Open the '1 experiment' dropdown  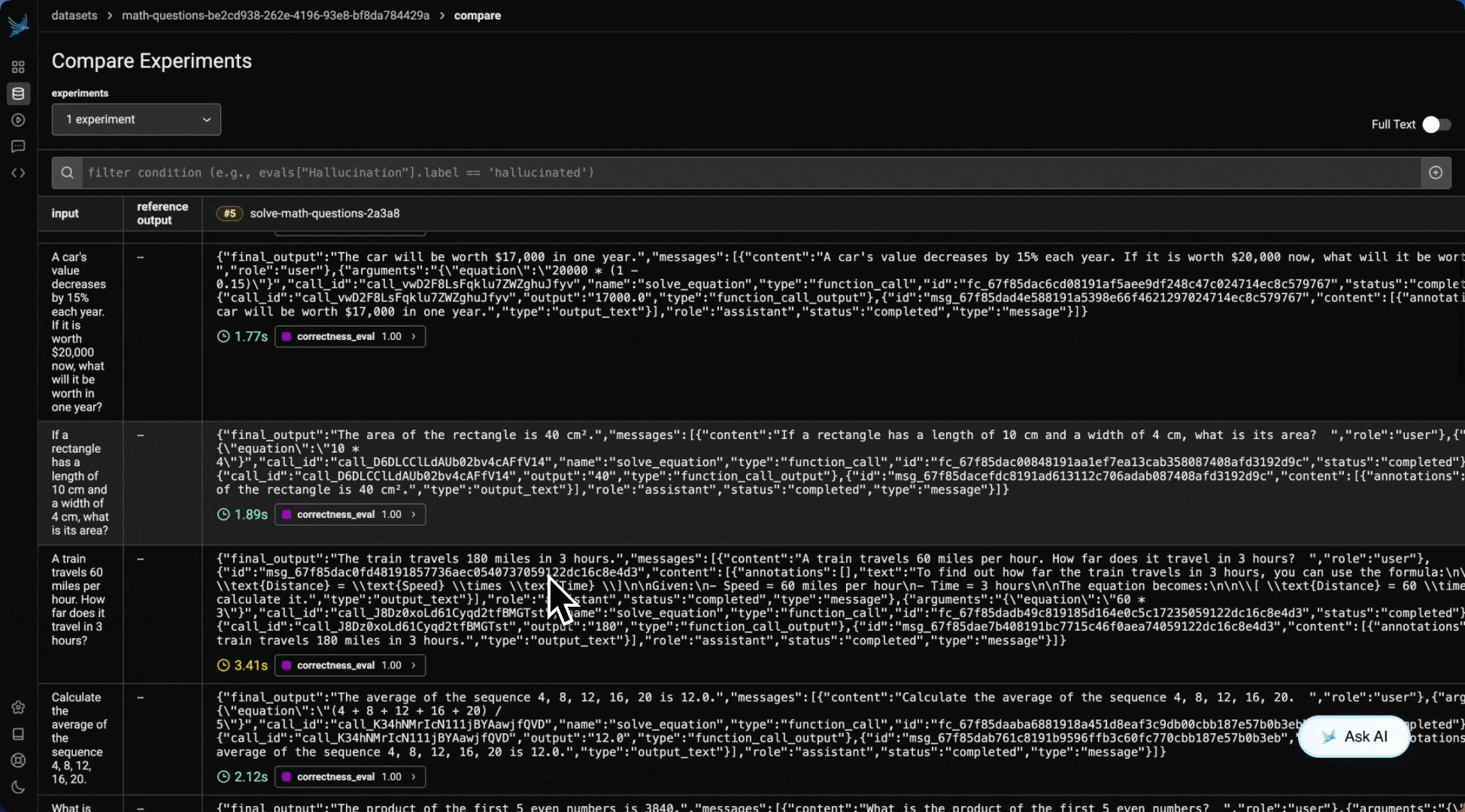(136, 120)
